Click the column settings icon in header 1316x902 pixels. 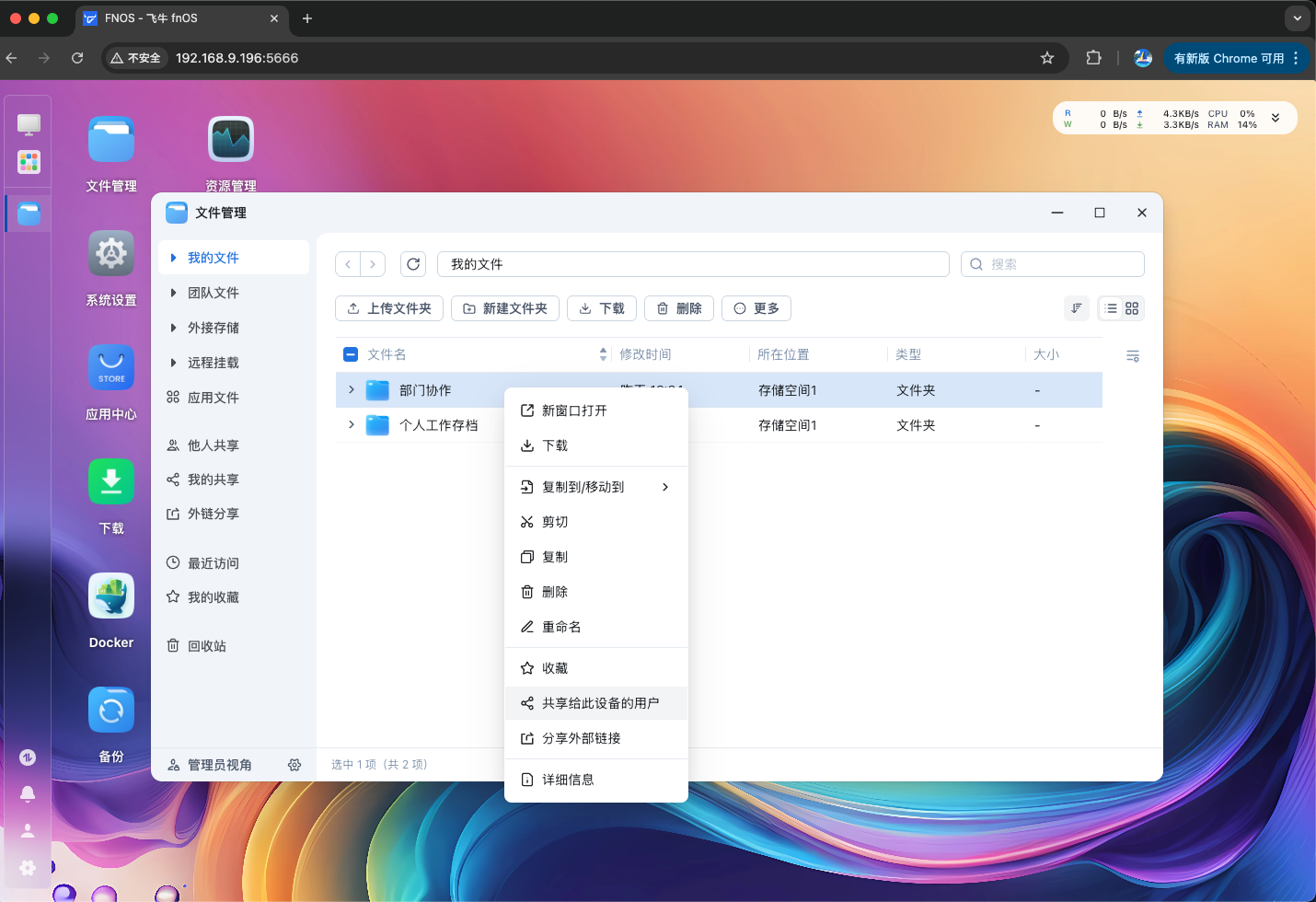[1133, 355]
